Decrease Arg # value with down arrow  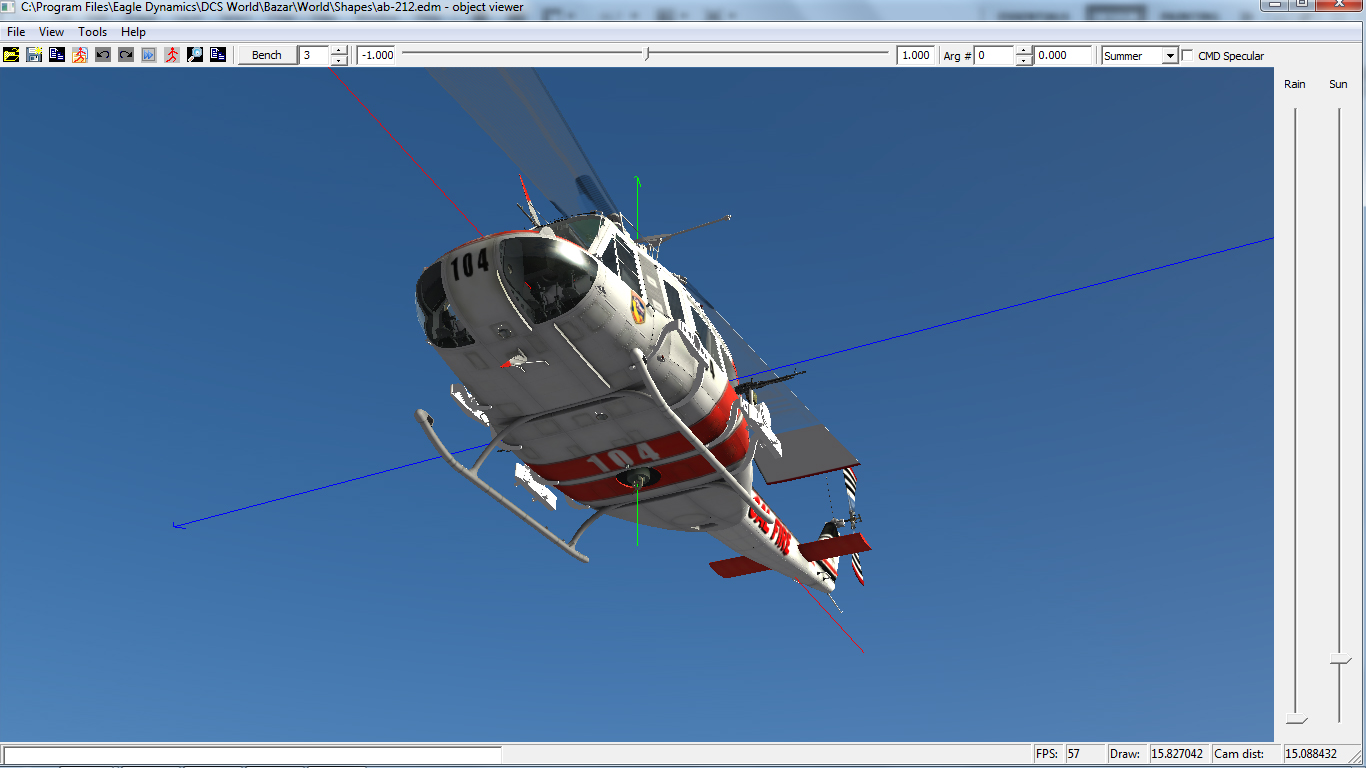[1024, 61]
